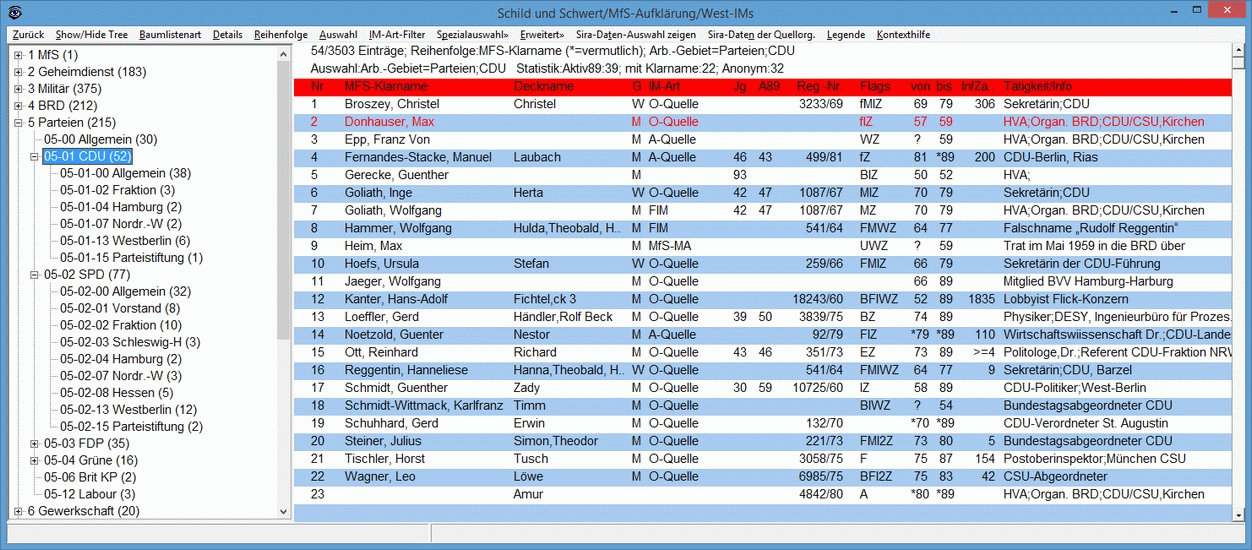Collapse the 05-02 SPD node
This screenshot has width=1252, height=550.
pyautogui.click(x=34, y=275)
